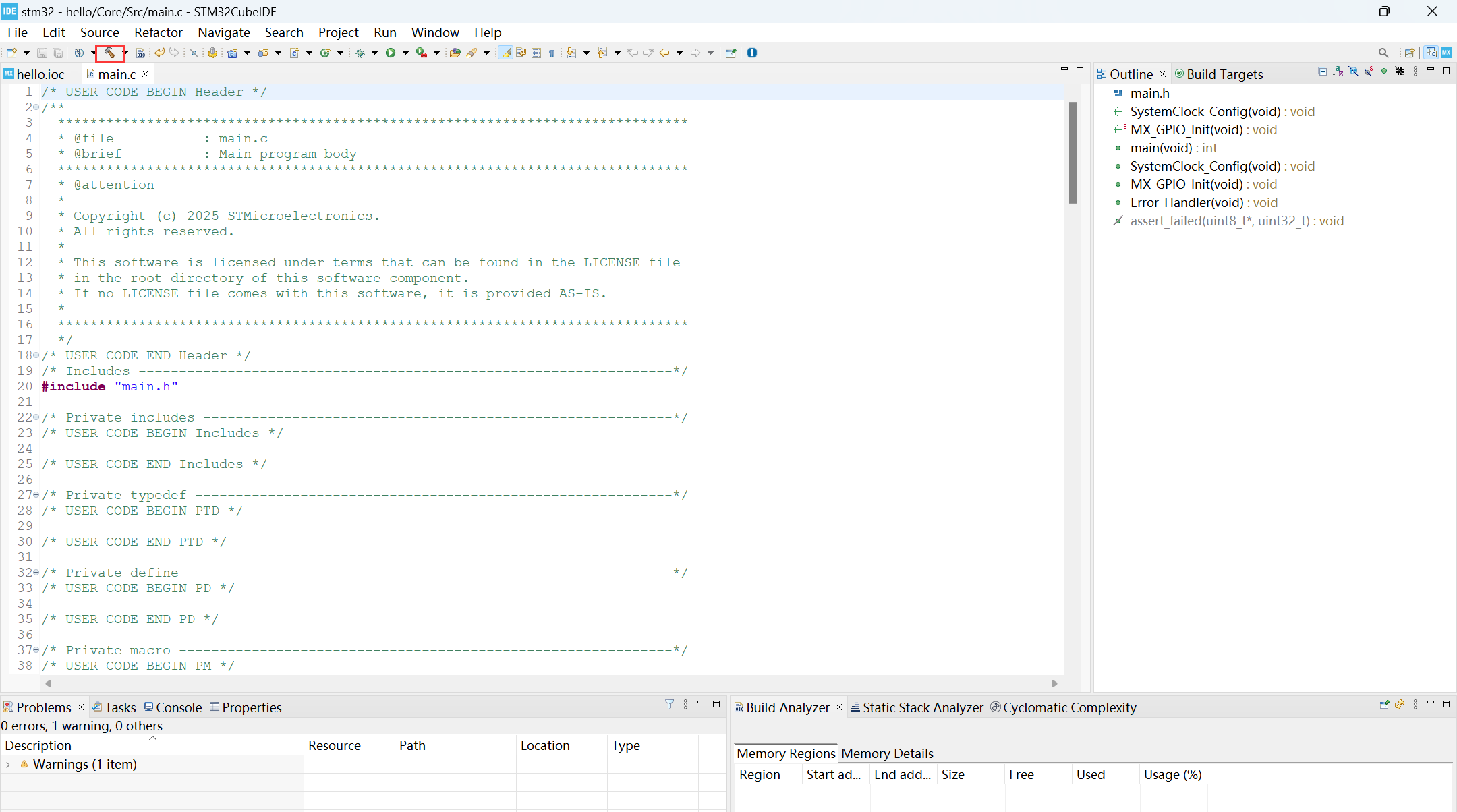Toggle Hide Fields in Outline
Screen dimensions: 1457x812
(x=1353, y=71)
